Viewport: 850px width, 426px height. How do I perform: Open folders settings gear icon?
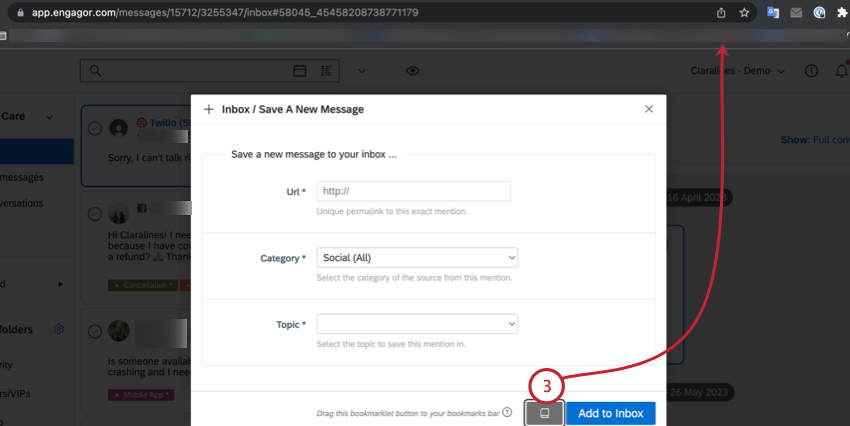point(59,330)
